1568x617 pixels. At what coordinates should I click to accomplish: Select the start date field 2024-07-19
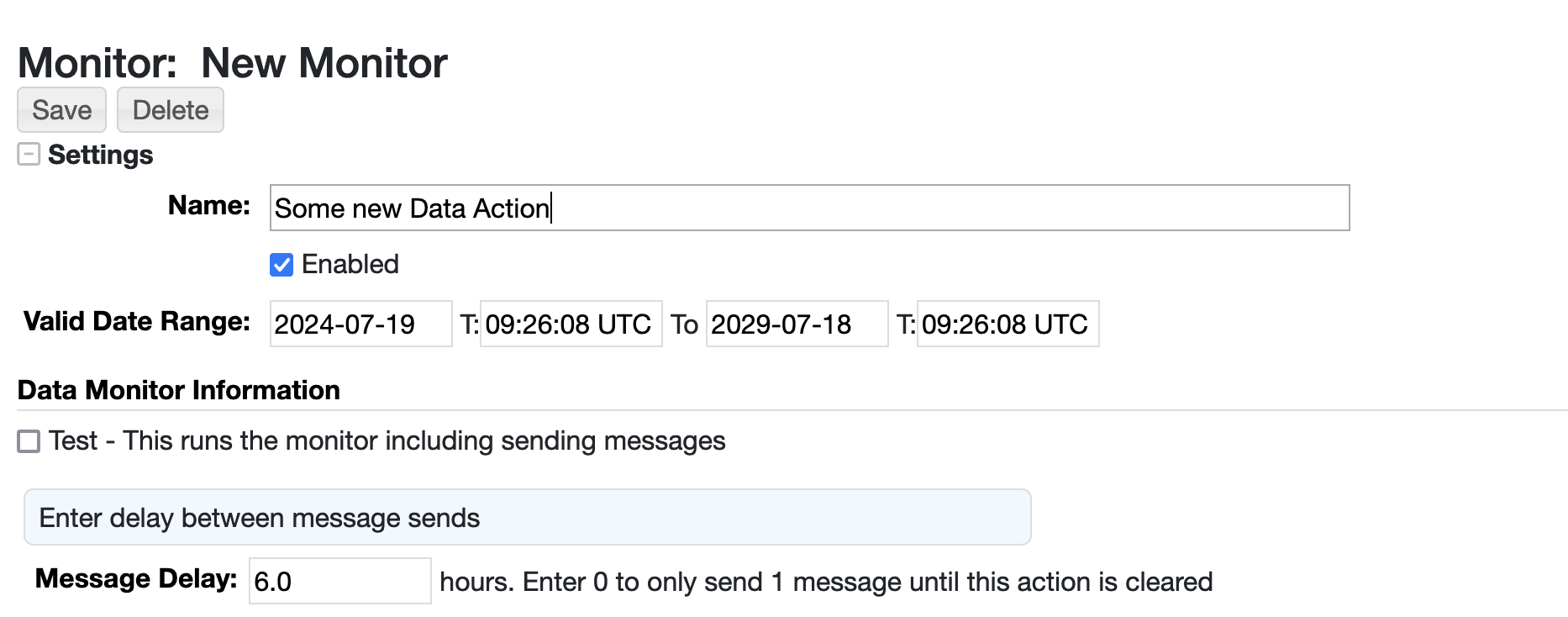[x=360, y=324]
